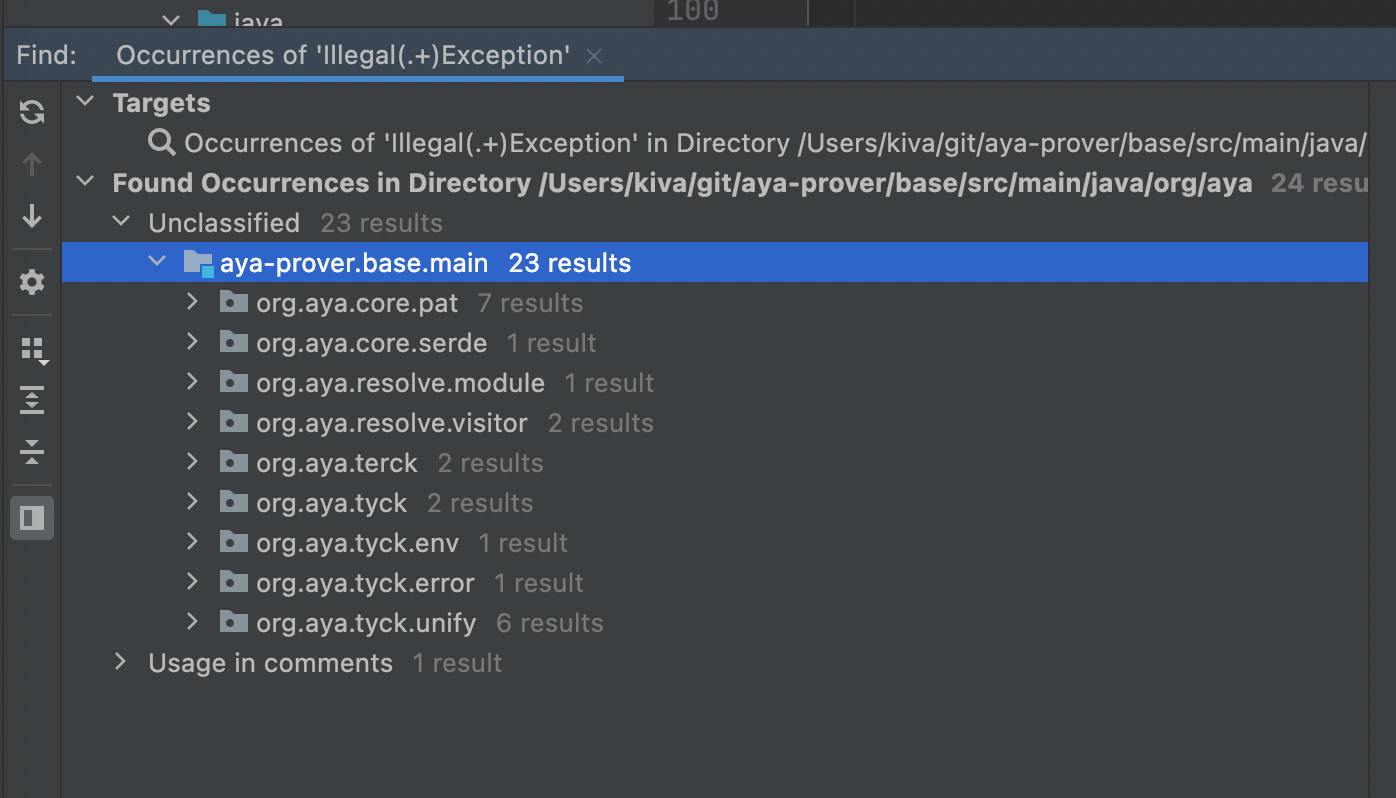Close the search results tab
This screenshot has height=798, width=1396.
[594, 56]
